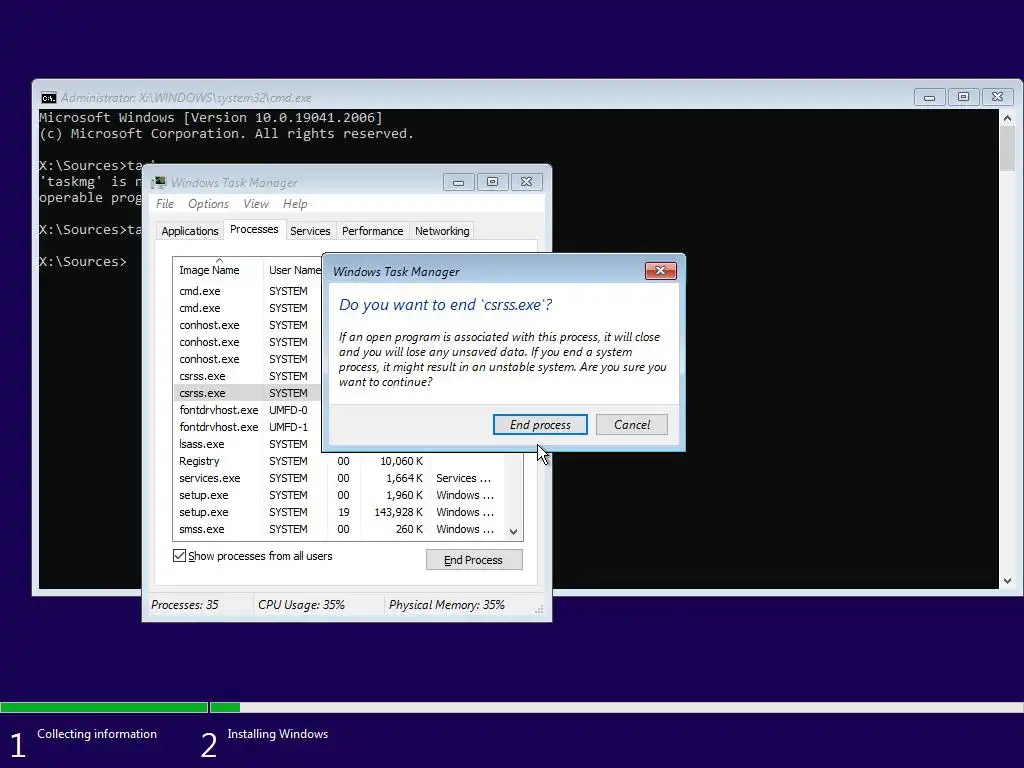Select the second cmd.exe process row
Screen dimensions: 1024x768
248,308
